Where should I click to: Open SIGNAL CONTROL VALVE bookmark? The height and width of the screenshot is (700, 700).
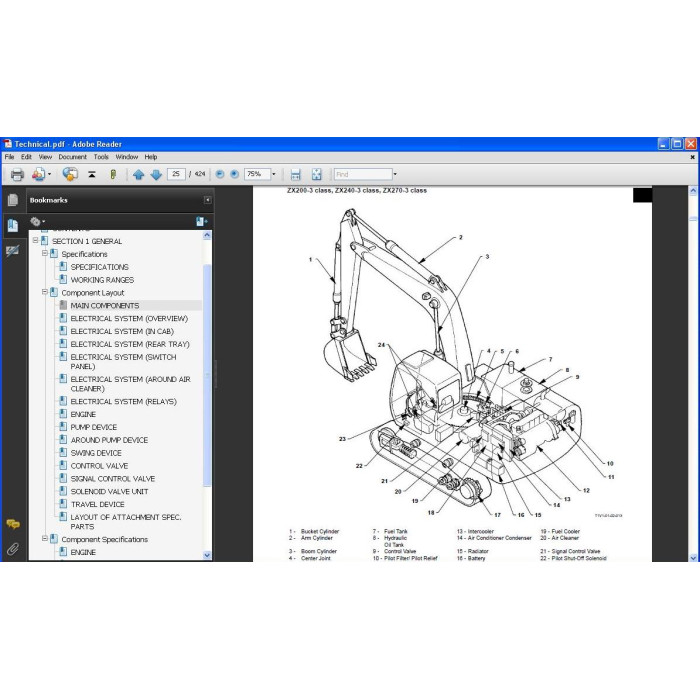coord(113,479)
